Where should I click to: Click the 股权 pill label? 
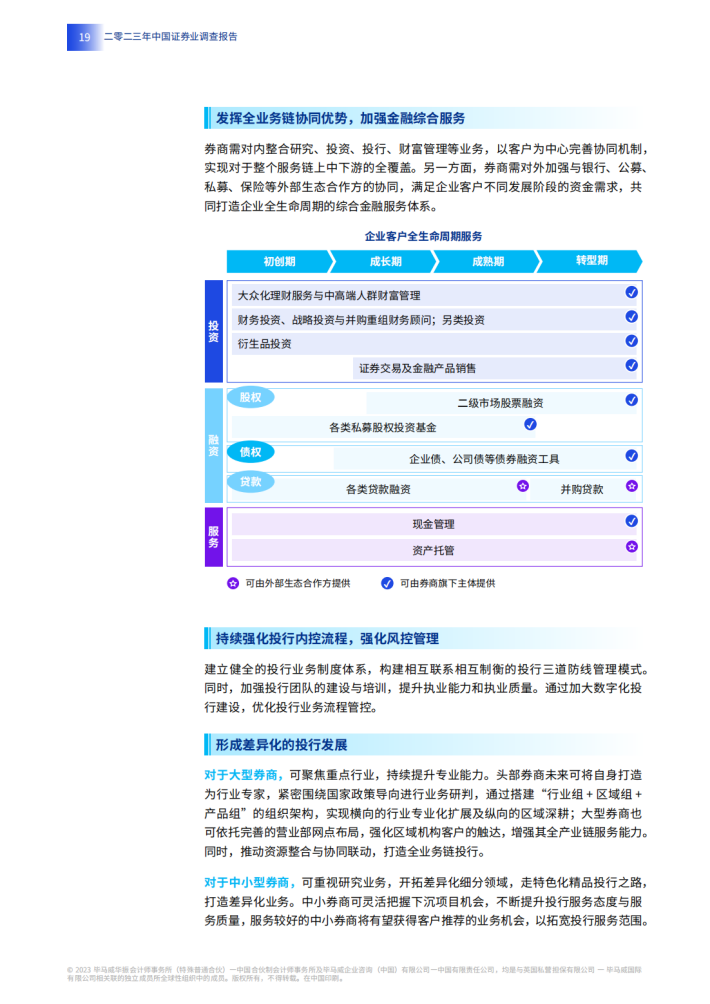click(250, 397)
